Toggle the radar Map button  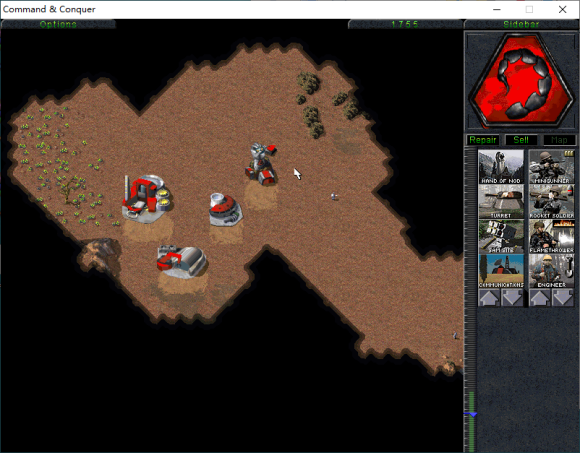559,140
